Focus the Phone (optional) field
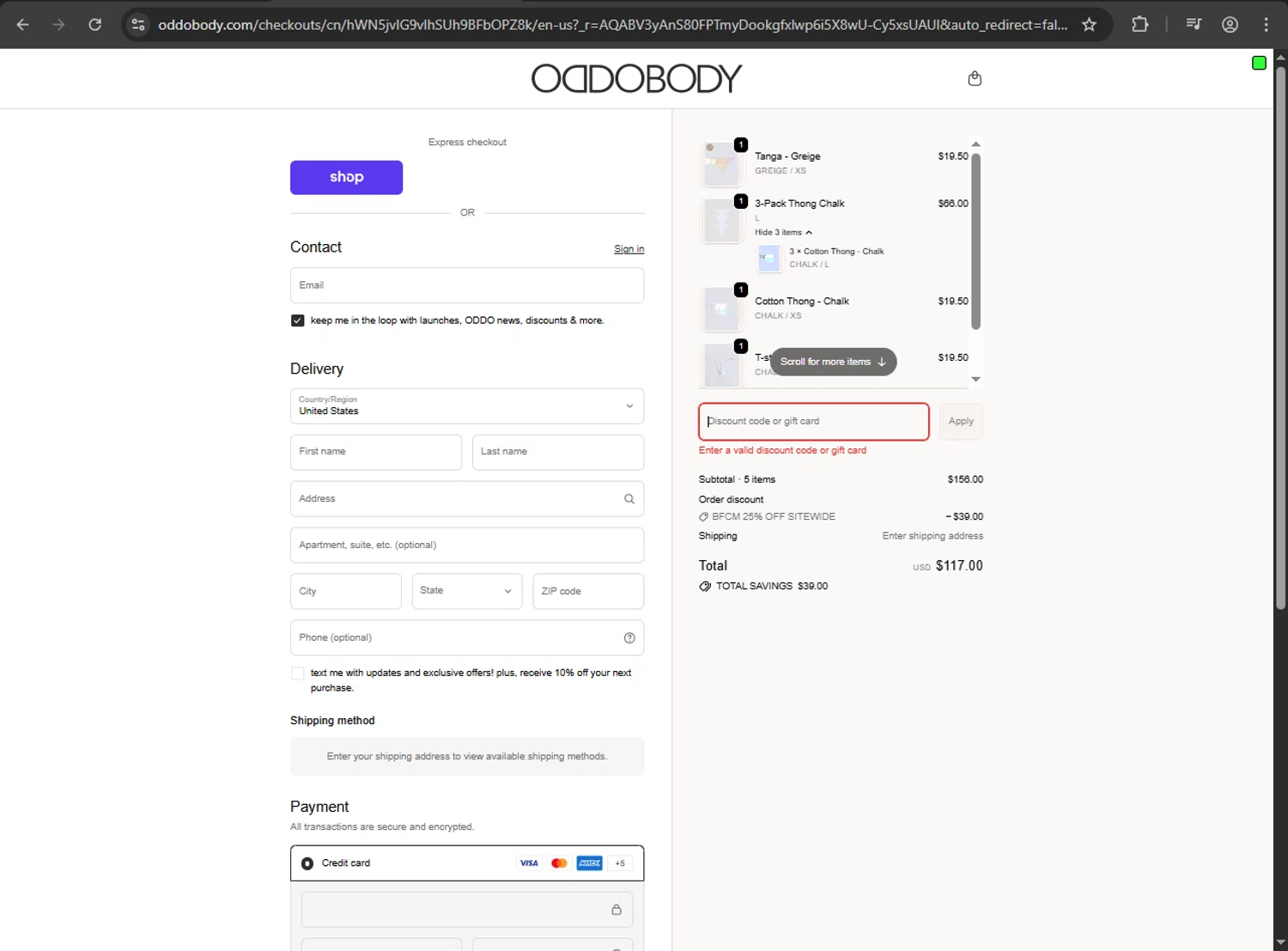 tap(467, 637)
